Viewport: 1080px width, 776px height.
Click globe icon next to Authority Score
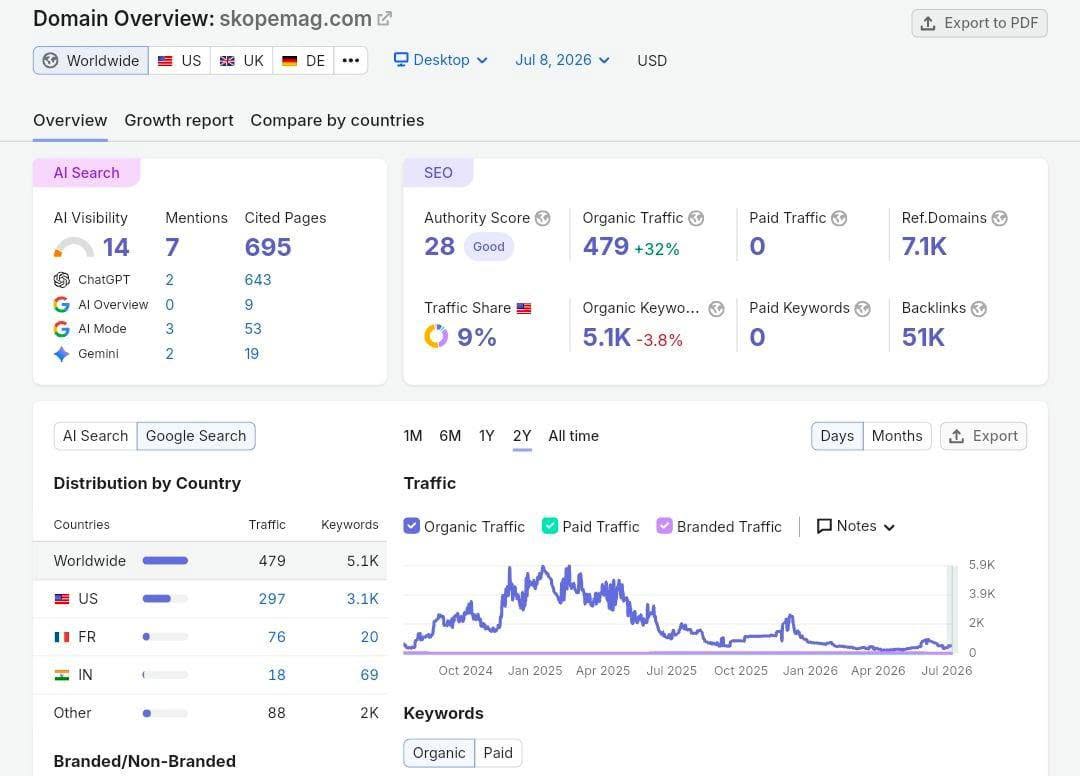[543, 218]
